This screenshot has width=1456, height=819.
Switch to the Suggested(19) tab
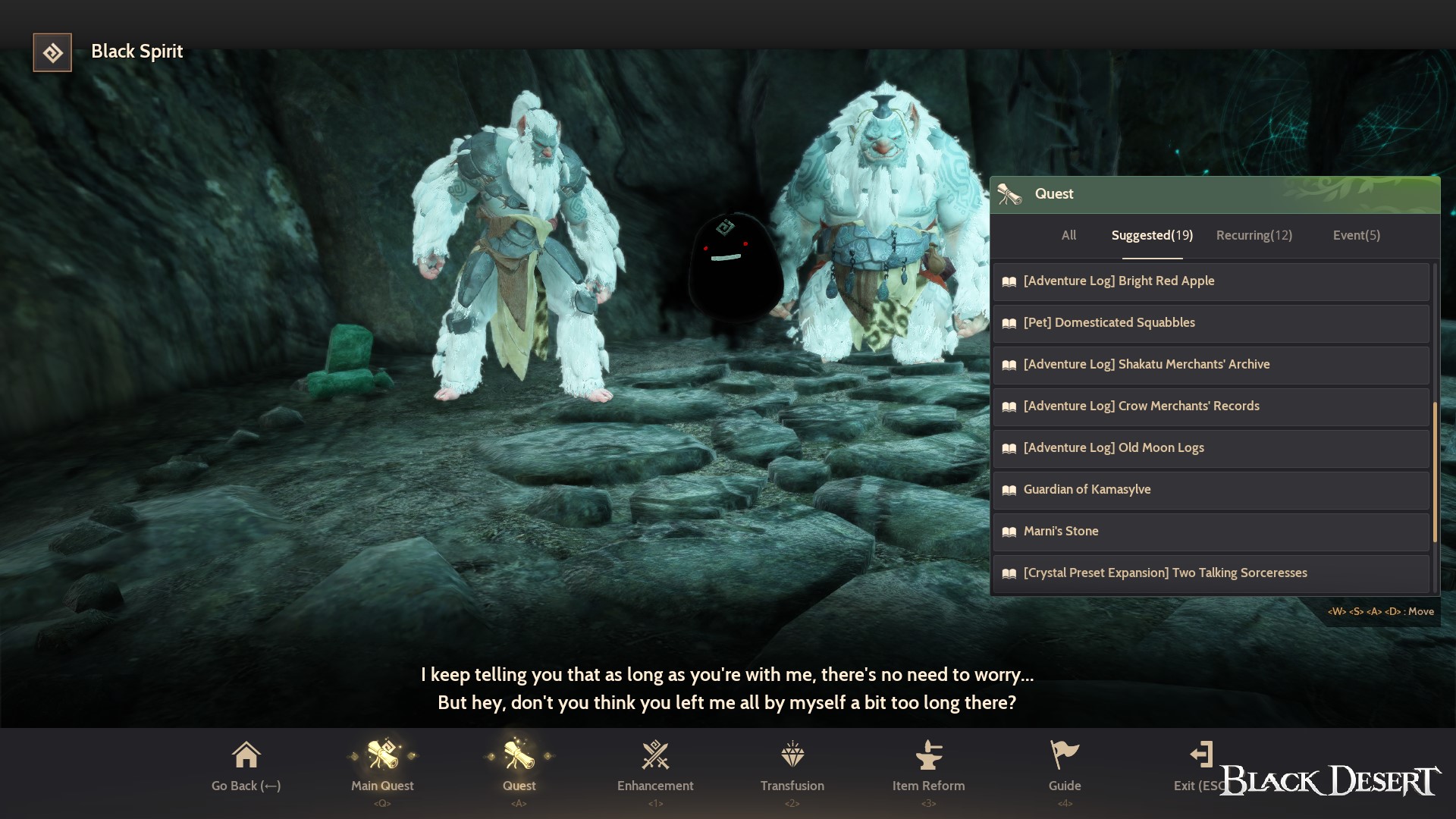[1152, 235]
